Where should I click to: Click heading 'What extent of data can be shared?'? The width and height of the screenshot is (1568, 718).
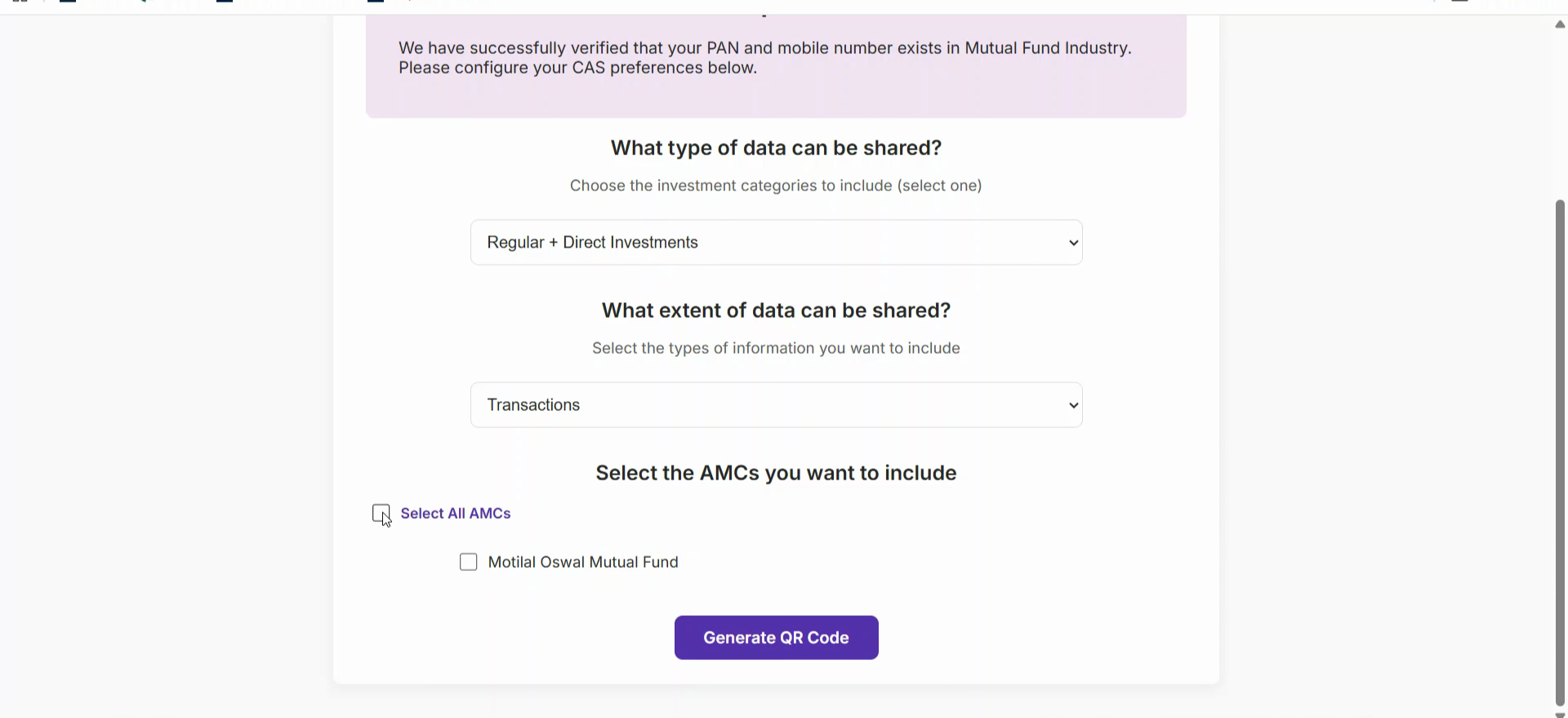tap(776, 310)
